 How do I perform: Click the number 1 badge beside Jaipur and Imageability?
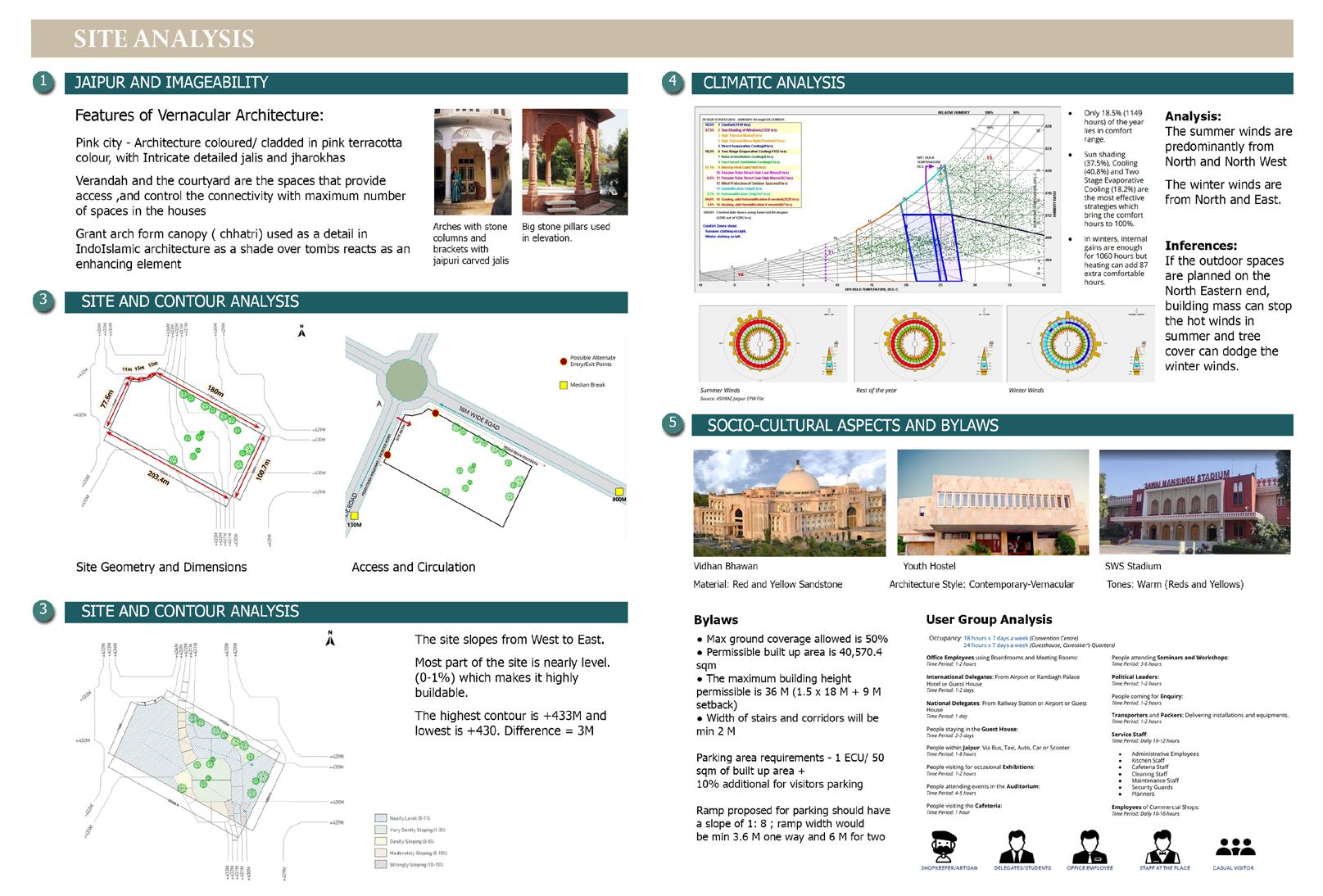point(43,82)
